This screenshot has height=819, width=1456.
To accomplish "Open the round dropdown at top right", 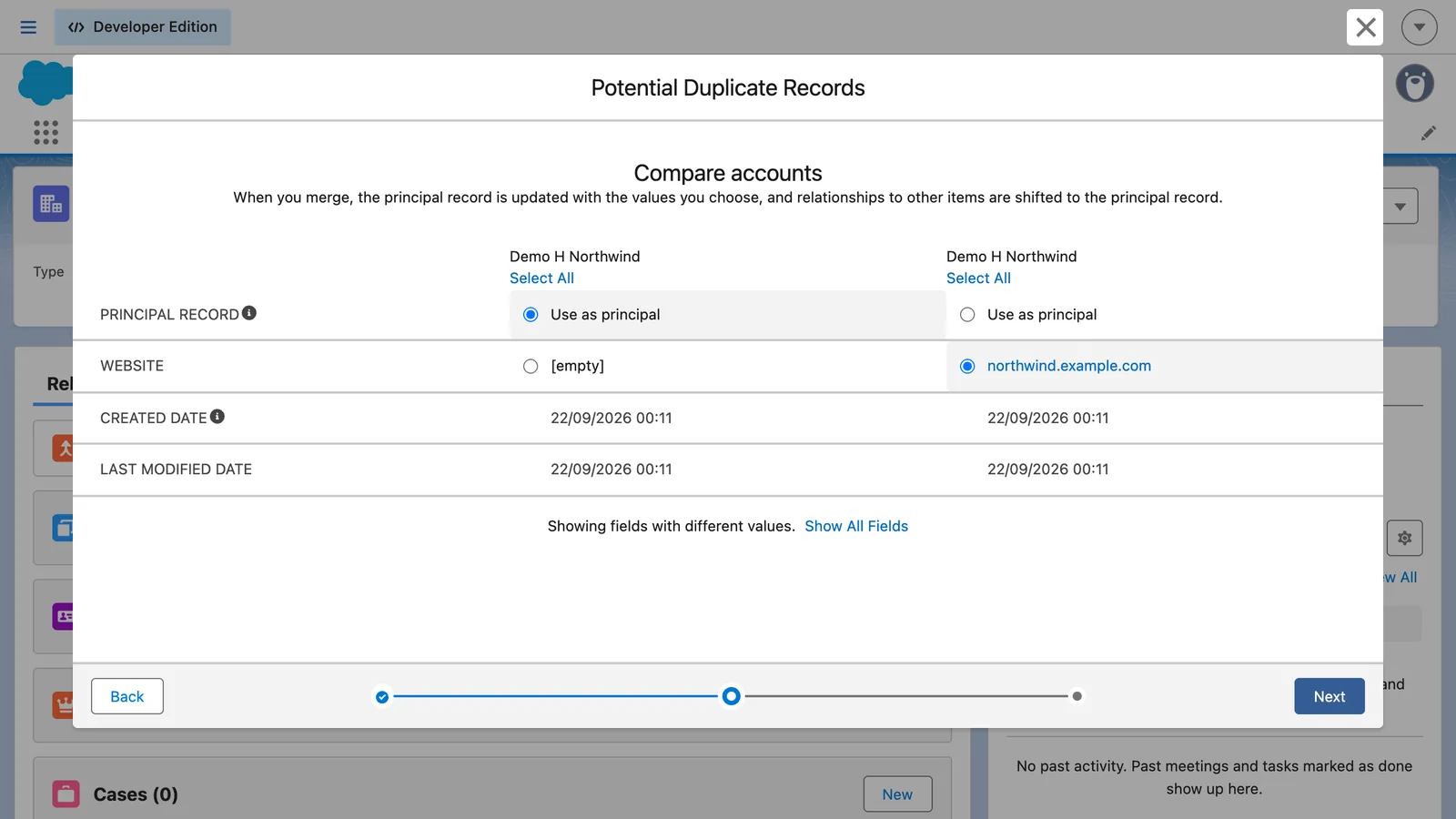I will tap(1419, 27).
